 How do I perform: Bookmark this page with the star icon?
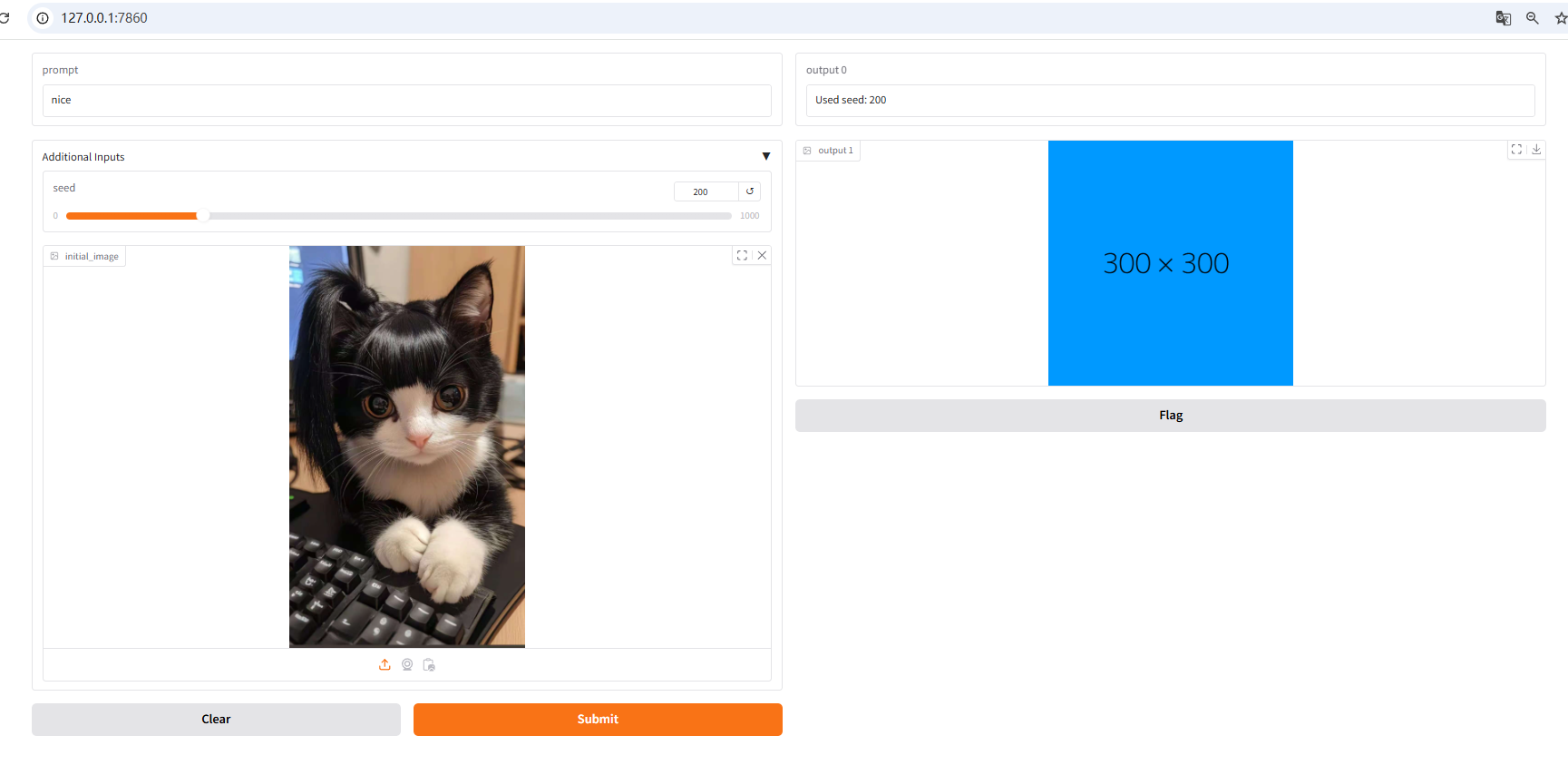pos(1561,18)
